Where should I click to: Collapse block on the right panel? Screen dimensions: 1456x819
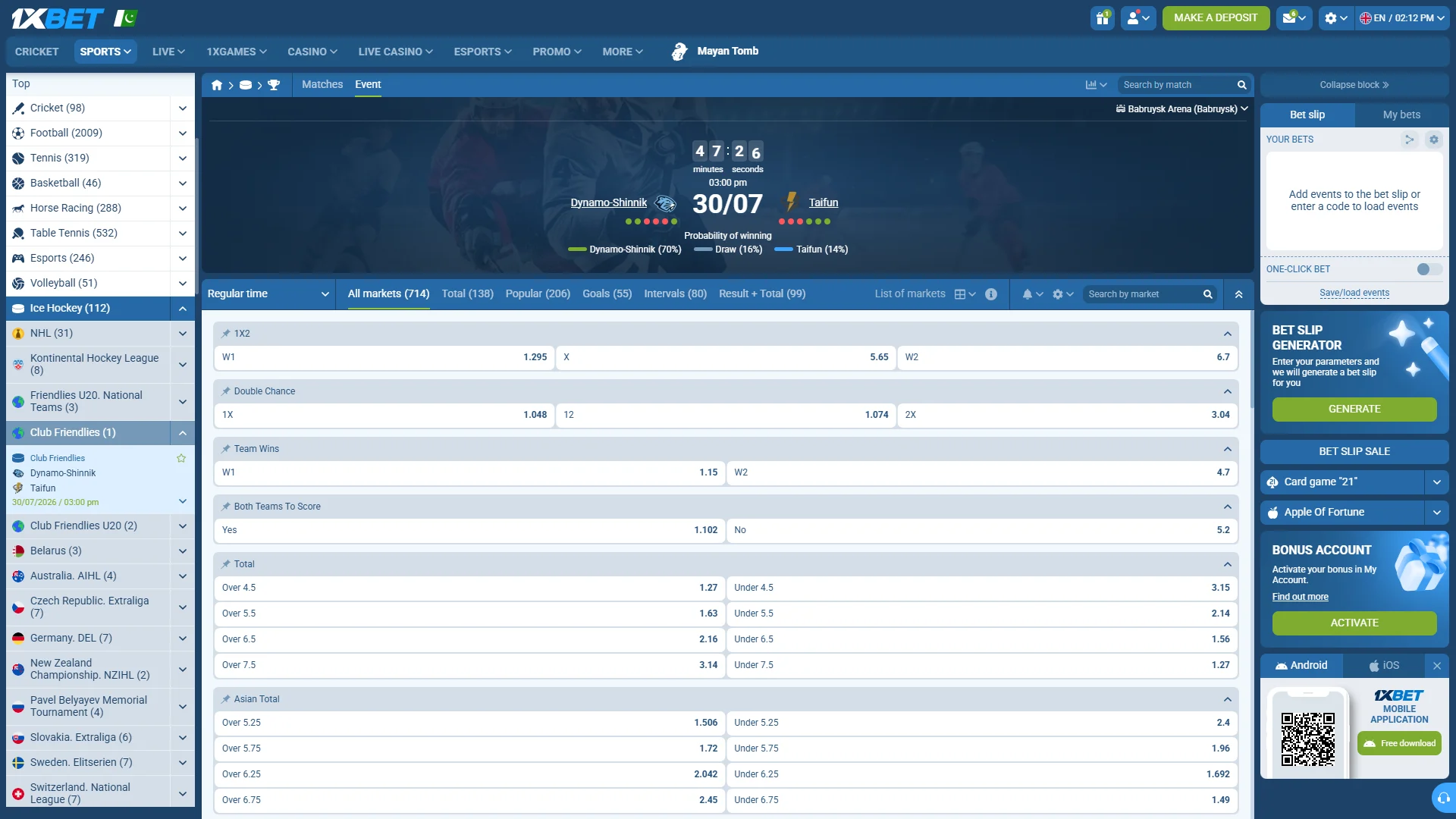[x=1354, y=85]
